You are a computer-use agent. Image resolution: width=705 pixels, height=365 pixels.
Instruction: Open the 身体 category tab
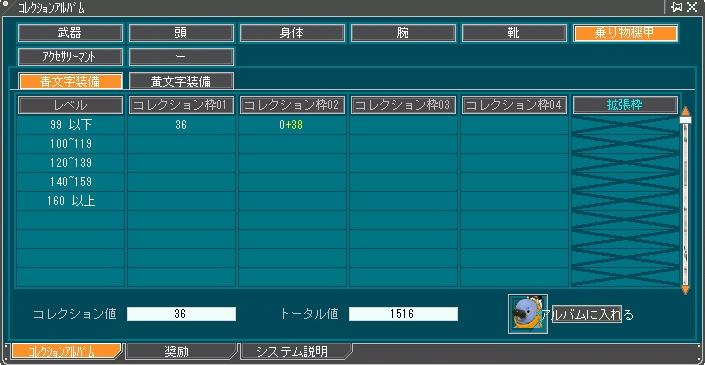click(x=292, y=33)
